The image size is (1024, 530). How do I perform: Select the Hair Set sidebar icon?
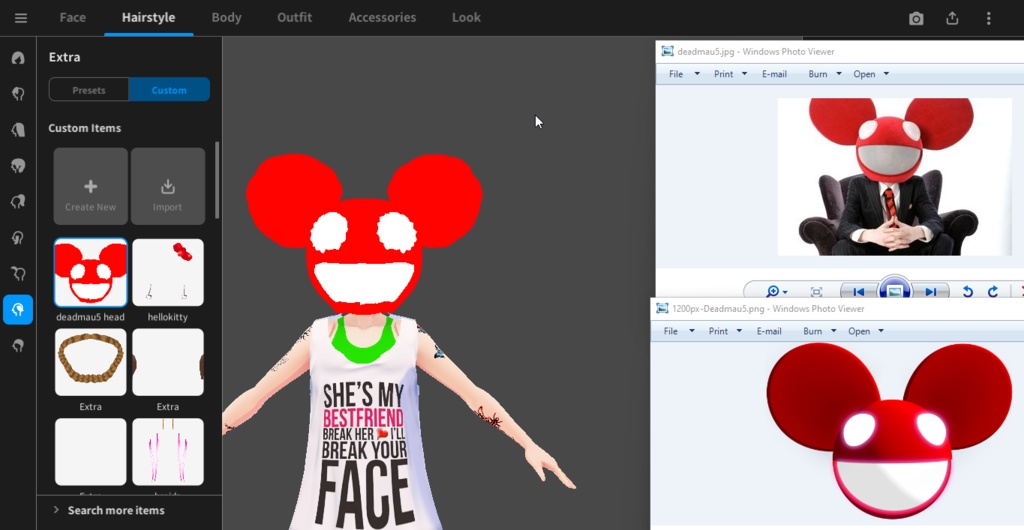tap(18, 58)
